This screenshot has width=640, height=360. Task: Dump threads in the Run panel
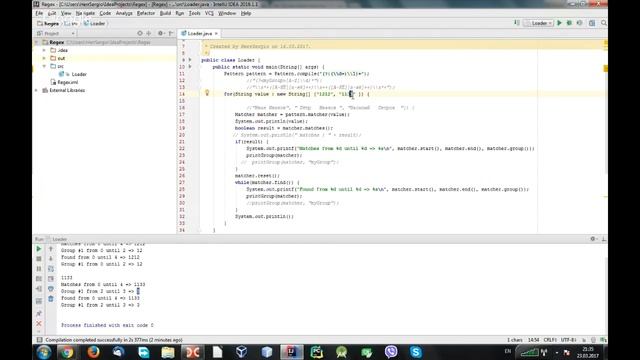[x=39, y=279]
